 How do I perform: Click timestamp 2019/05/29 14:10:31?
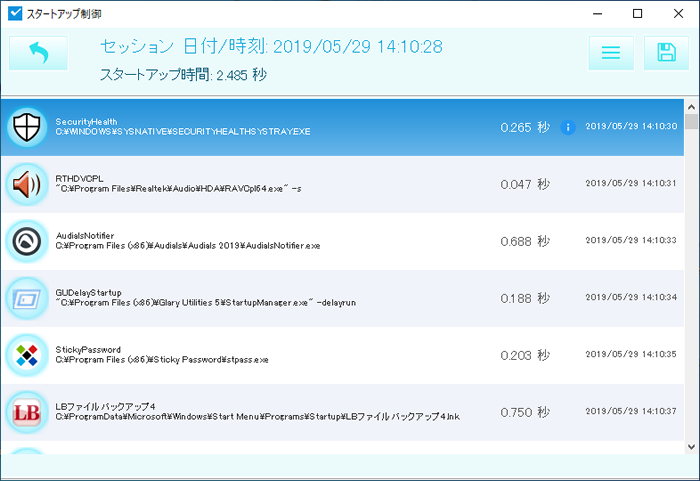point(631,183)
